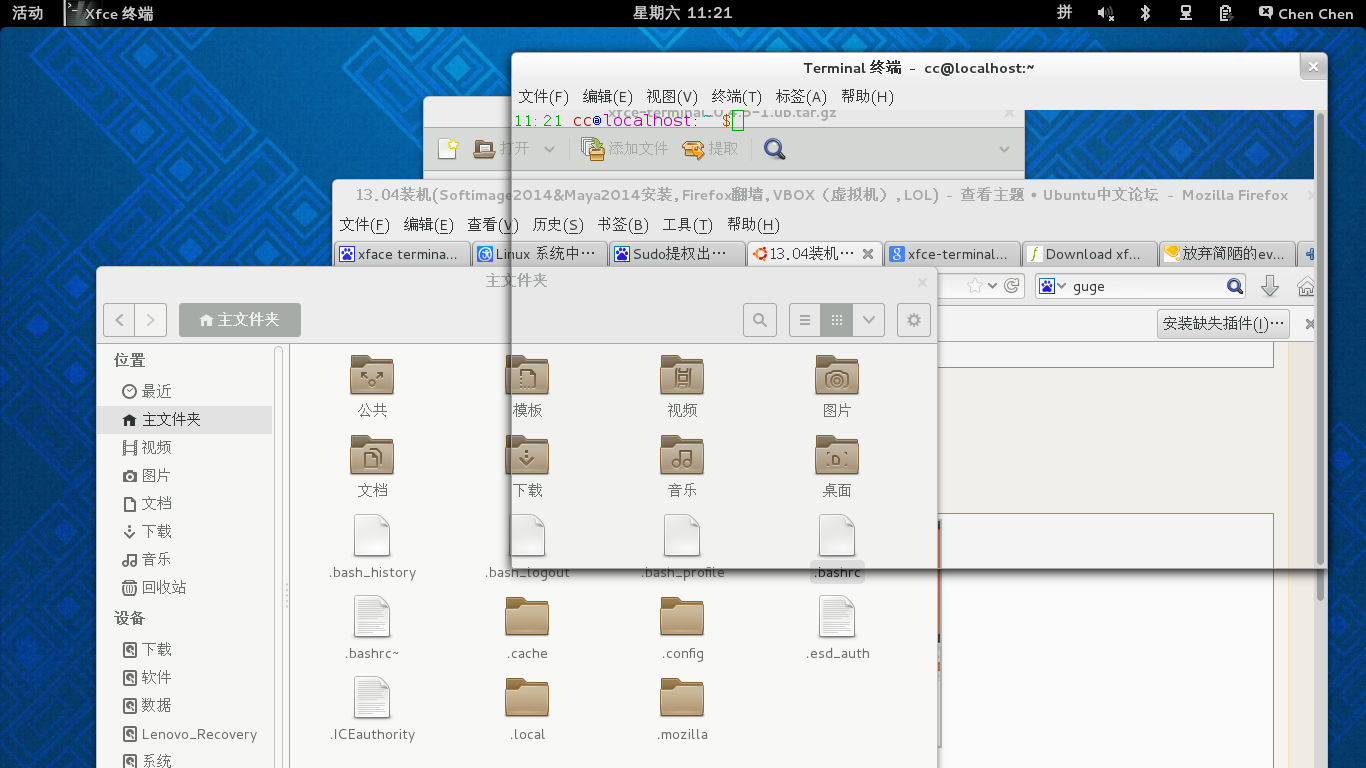
Task: Open 活动 activities overview
Action: 28,13
